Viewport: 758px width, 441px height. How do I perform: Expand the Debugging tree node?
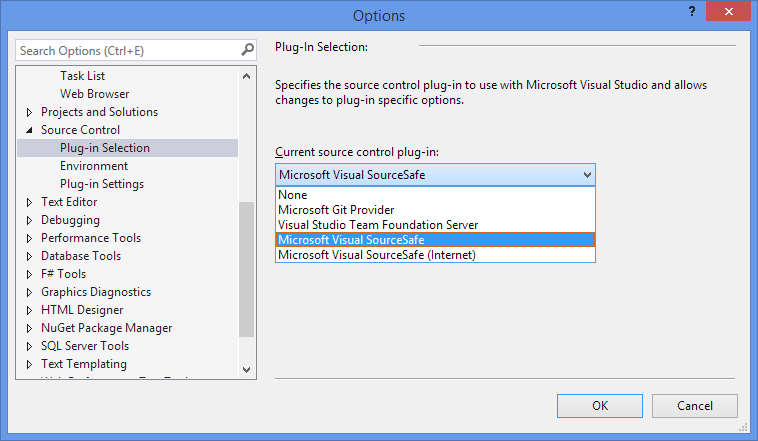click(x=29, y=220)
